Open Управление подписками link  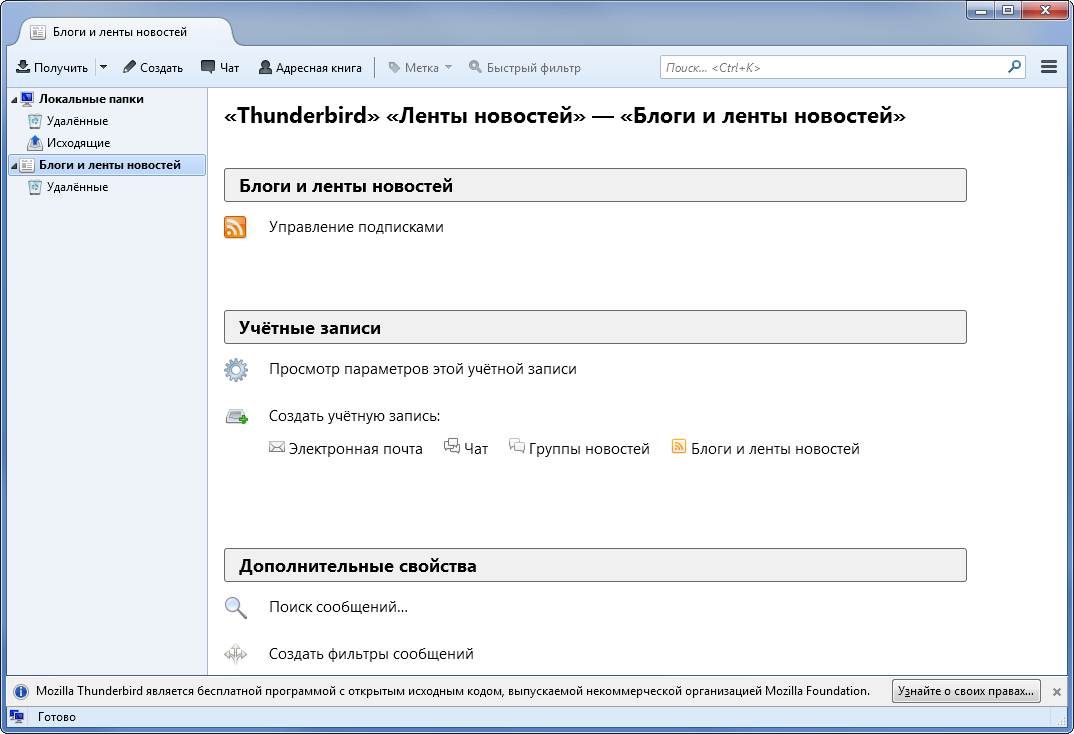click(356, 227)
